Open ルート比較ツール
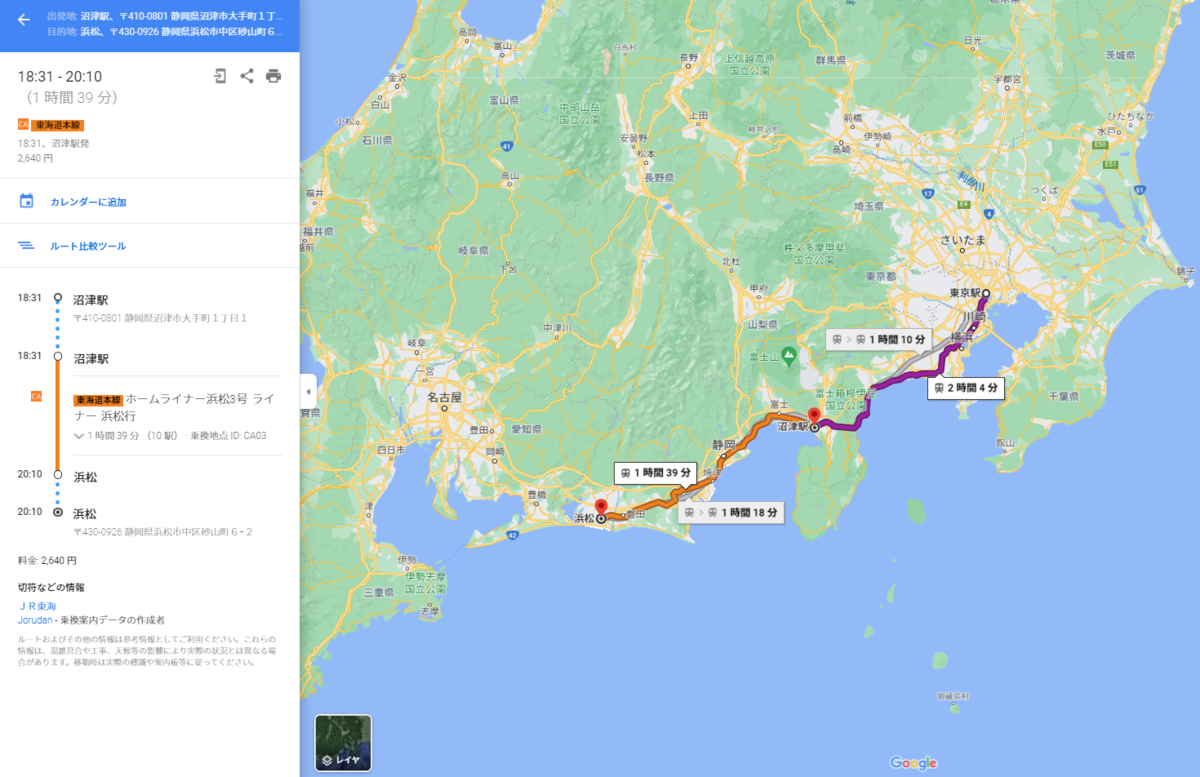The width and height of the screenshot is (1200, 777). (x=88, y=246)
